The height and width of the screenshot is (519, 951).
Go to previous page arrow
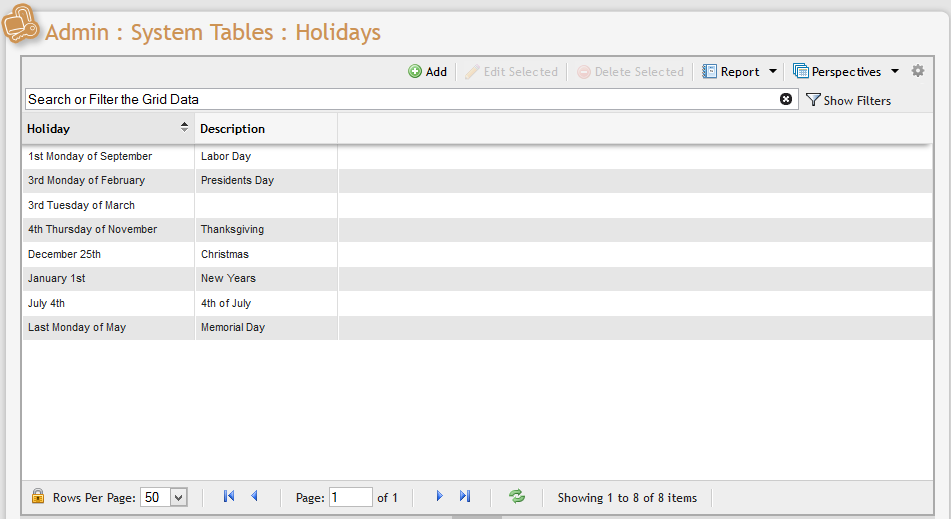[254, 496]
